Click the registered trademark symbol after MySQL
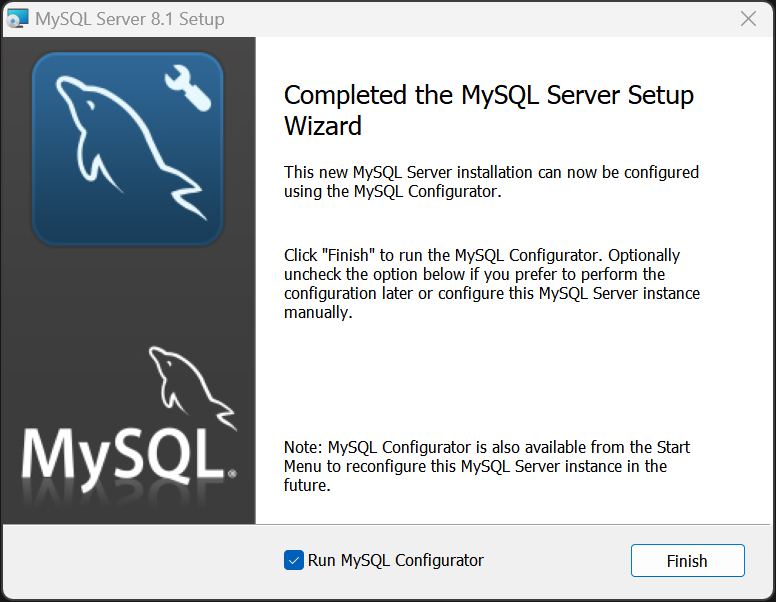776x602 pixels. (x=232, y=474)
